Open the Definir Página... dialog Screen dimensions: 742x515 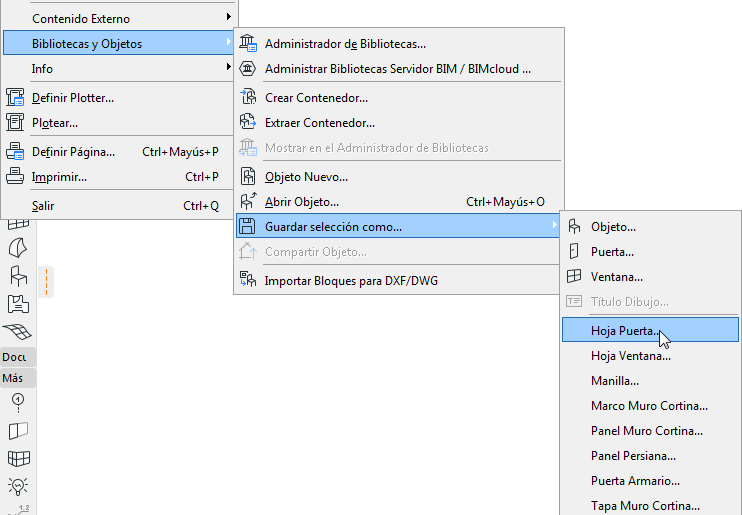click(x=118, y=151)
